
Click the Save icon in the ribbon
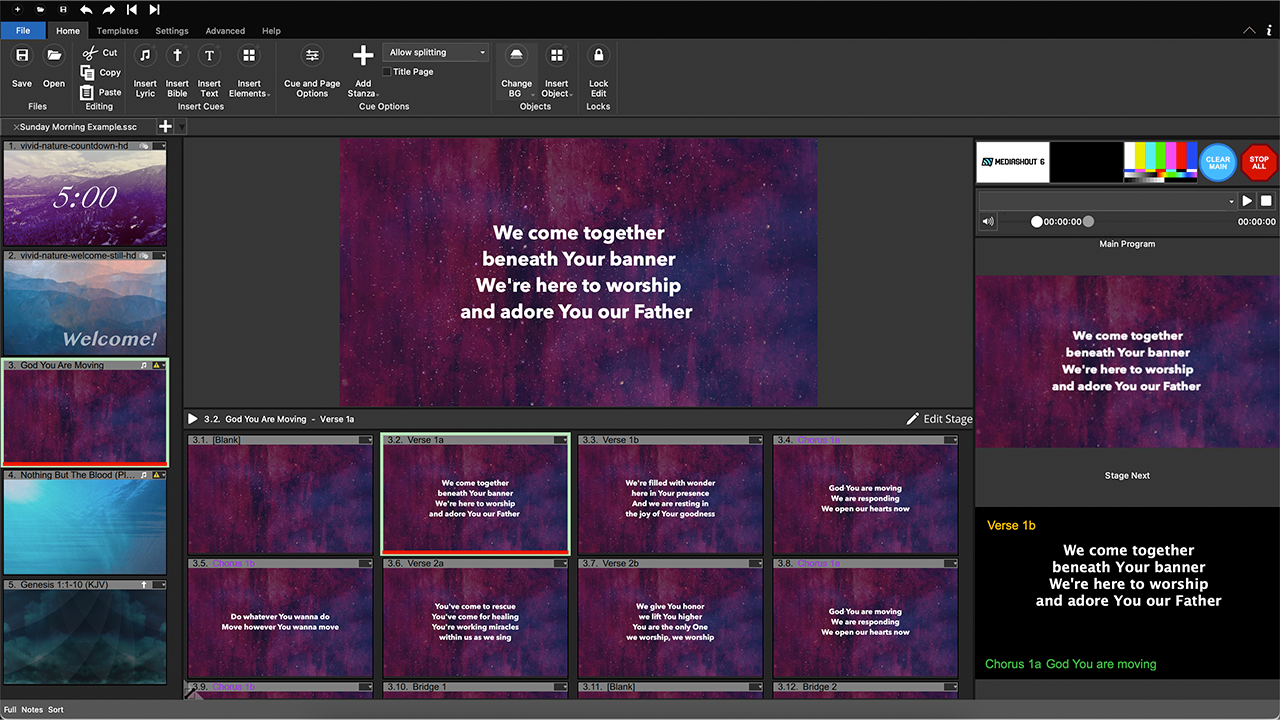(22, 56)
